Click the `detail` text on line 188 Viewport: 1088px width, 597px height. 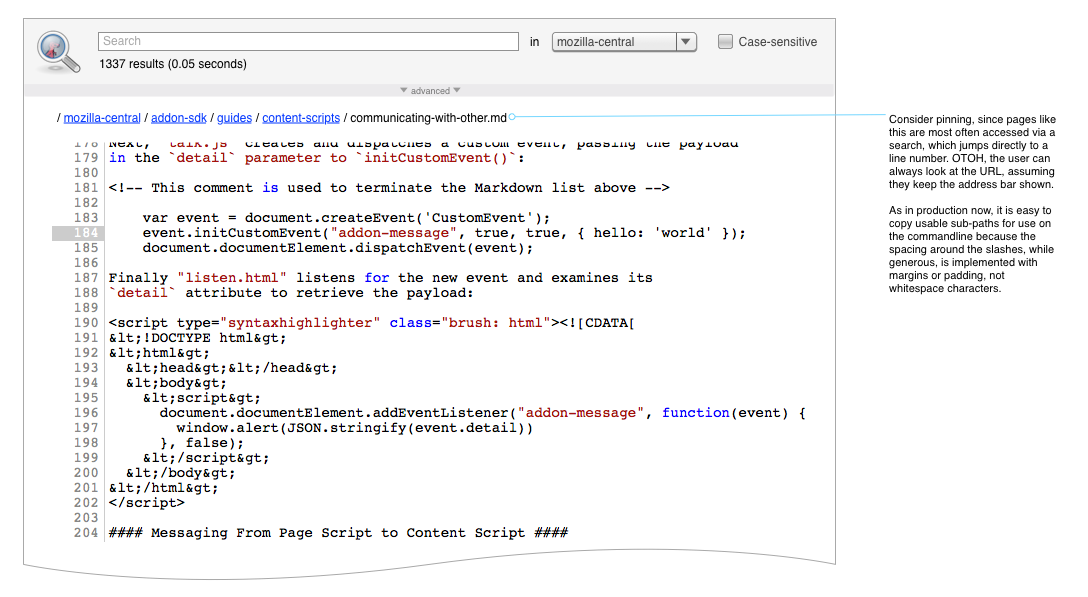(x=142, y=294)
